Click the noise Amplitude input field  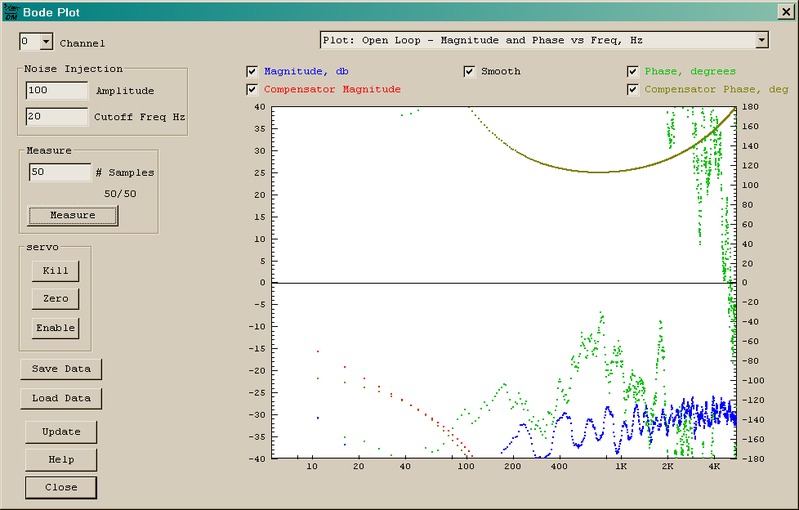(x=58, y=91)
